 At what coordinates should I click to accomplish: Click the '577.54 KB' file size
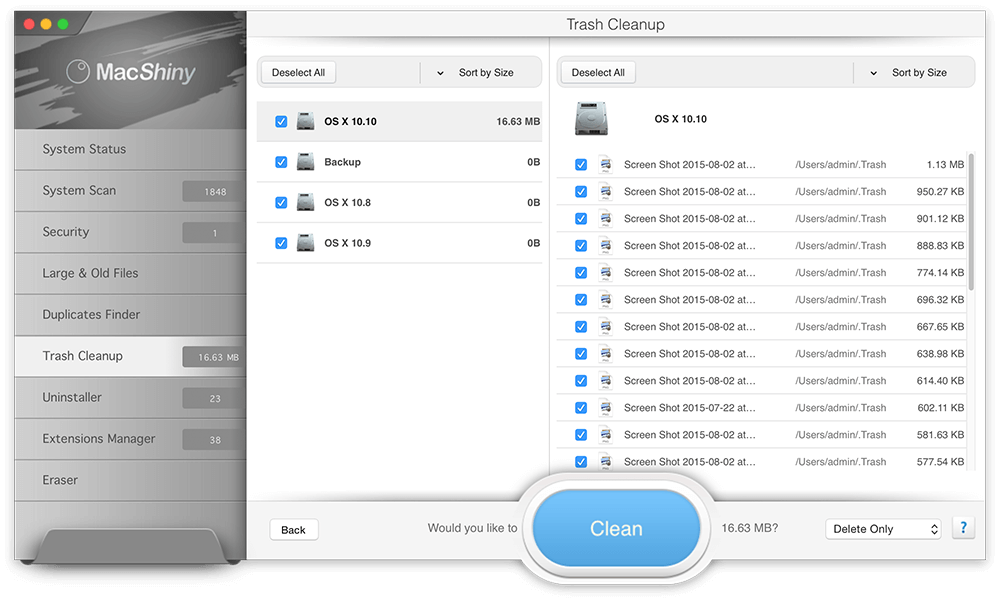(x=940, y=462)
